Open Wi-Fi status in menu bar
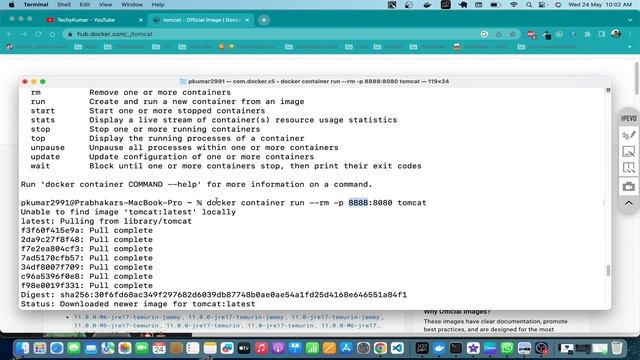 (513, 4)
